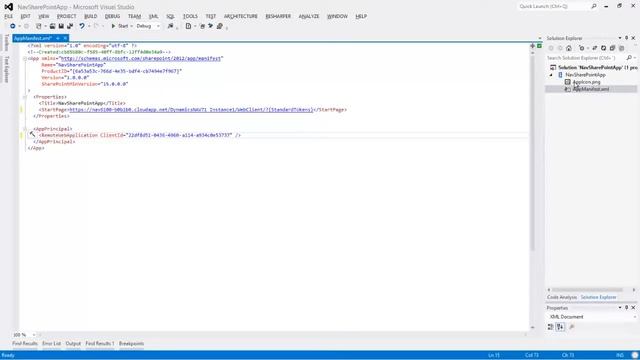Open the ARCHITECTURE menu

click(241, 16)
